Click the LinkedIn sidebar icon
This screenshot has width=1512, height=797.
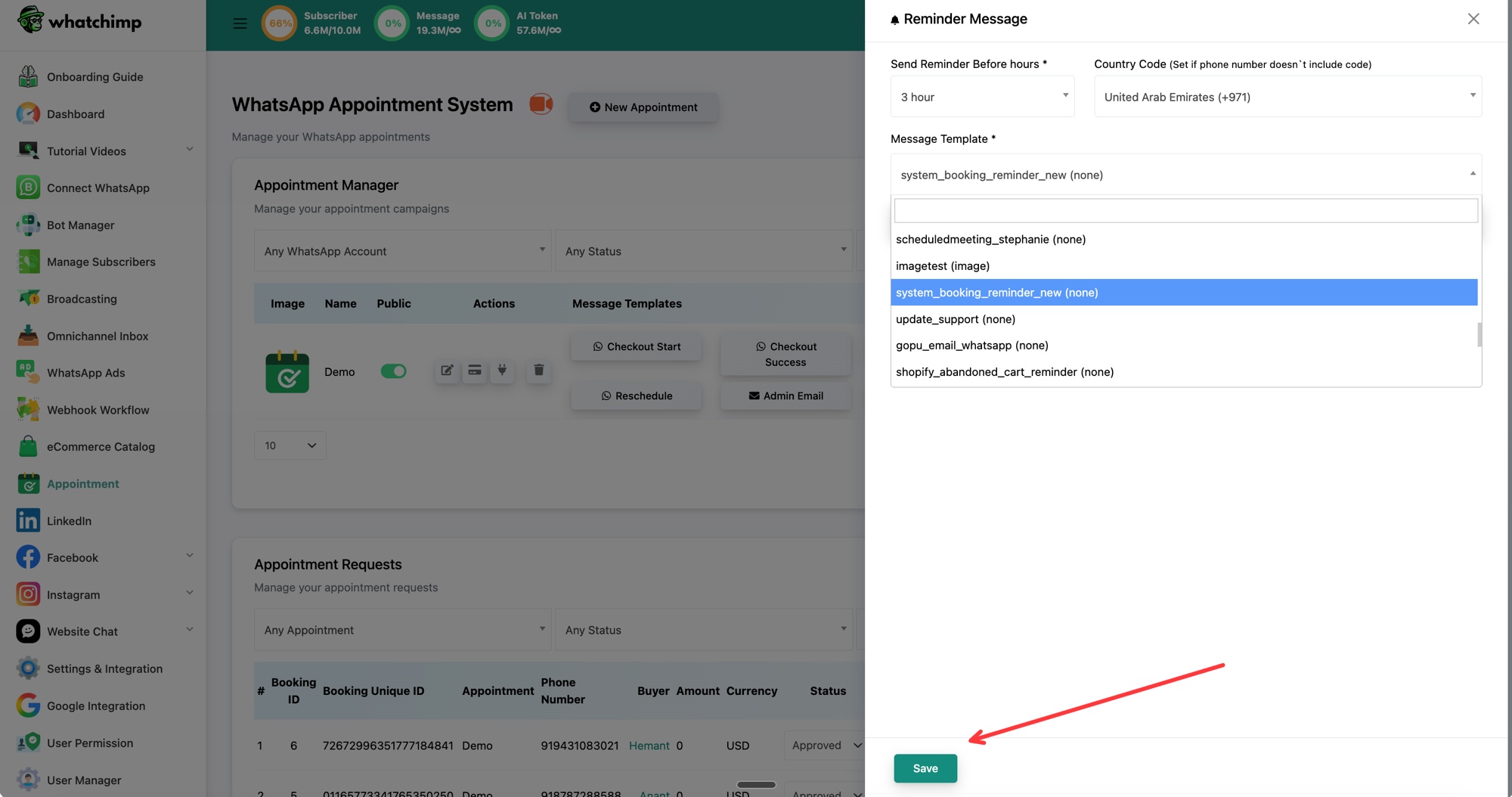pyautogui.click(x=28, y=520)
